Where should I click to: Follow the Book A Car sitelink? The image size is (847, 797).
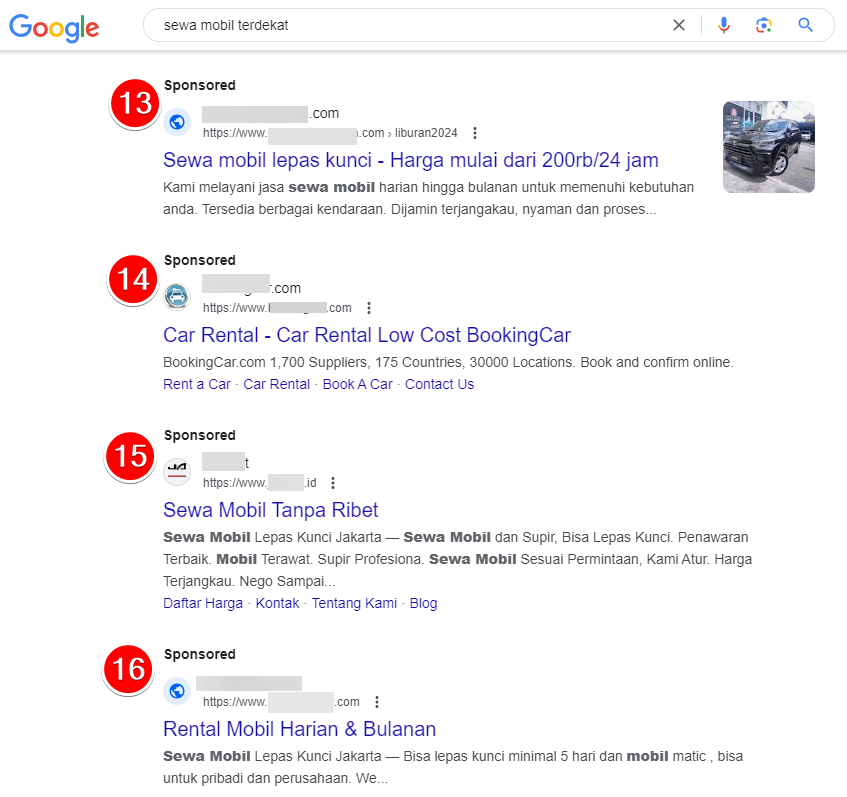click(x=358, y=384)
